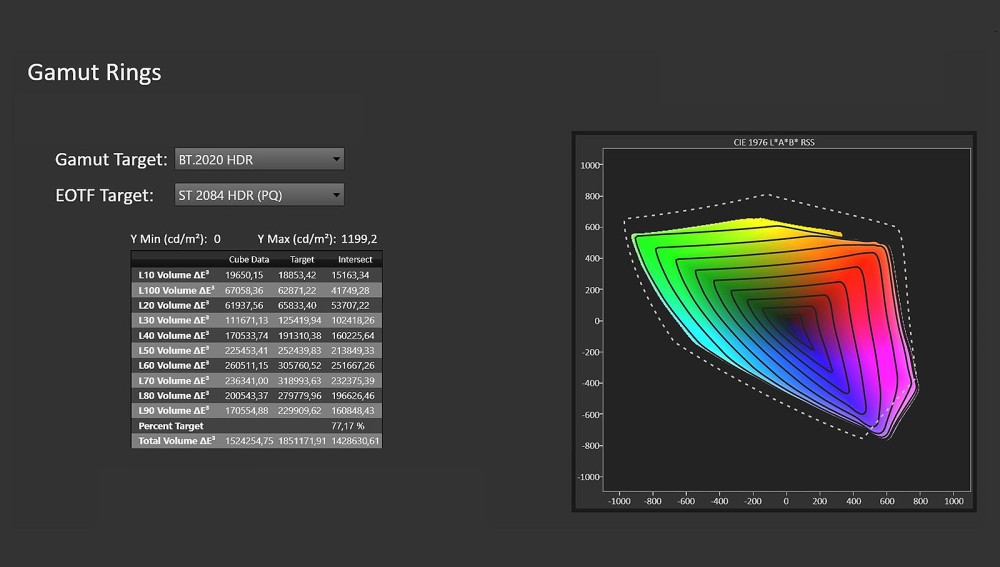This screenshot has height=567, width=1000.
Task: Open the EOTF Target dropdown
Action: point(259,195)
